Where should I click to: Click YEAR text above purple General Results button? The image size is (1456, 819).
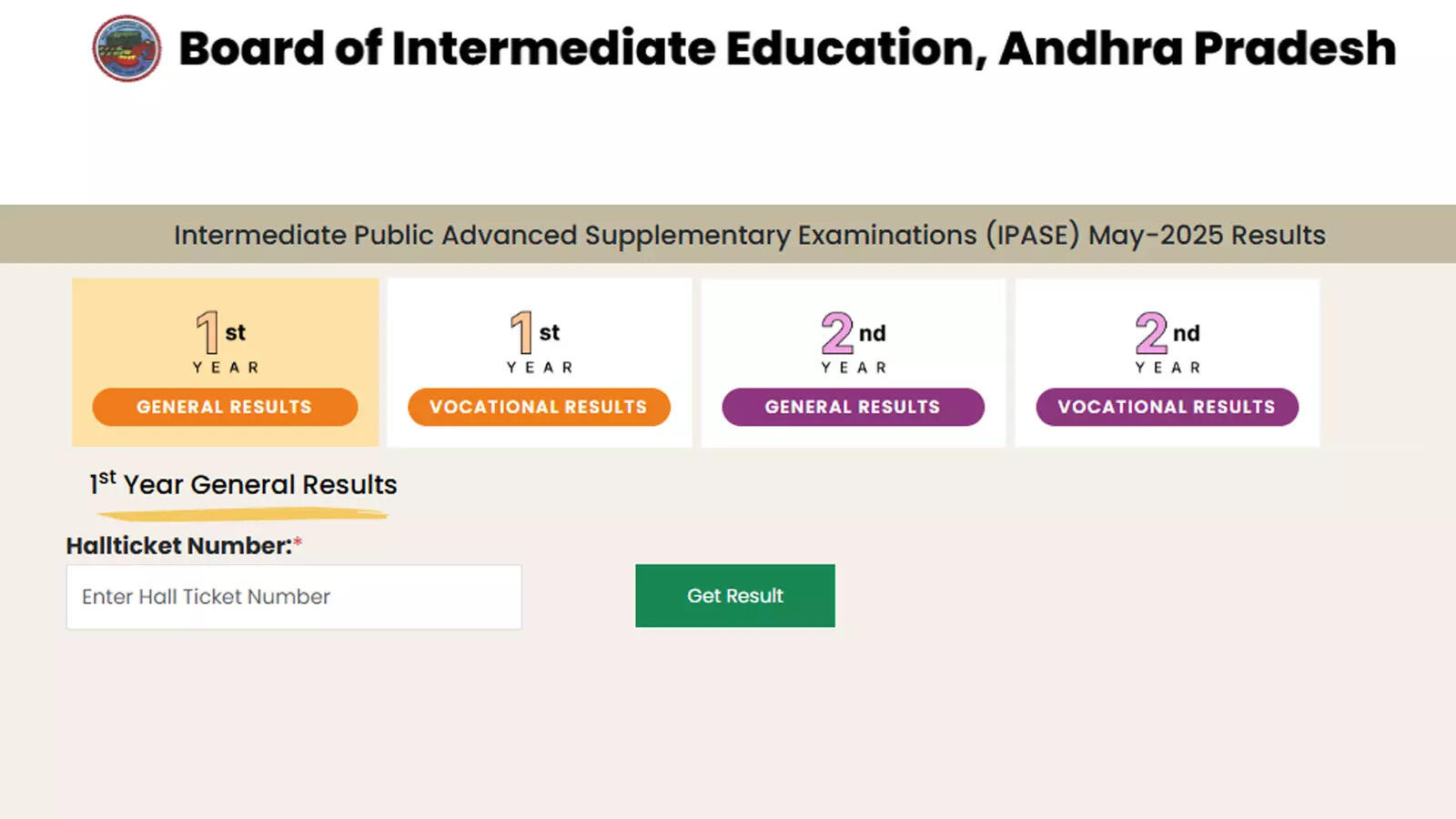(x=854, y=368)
